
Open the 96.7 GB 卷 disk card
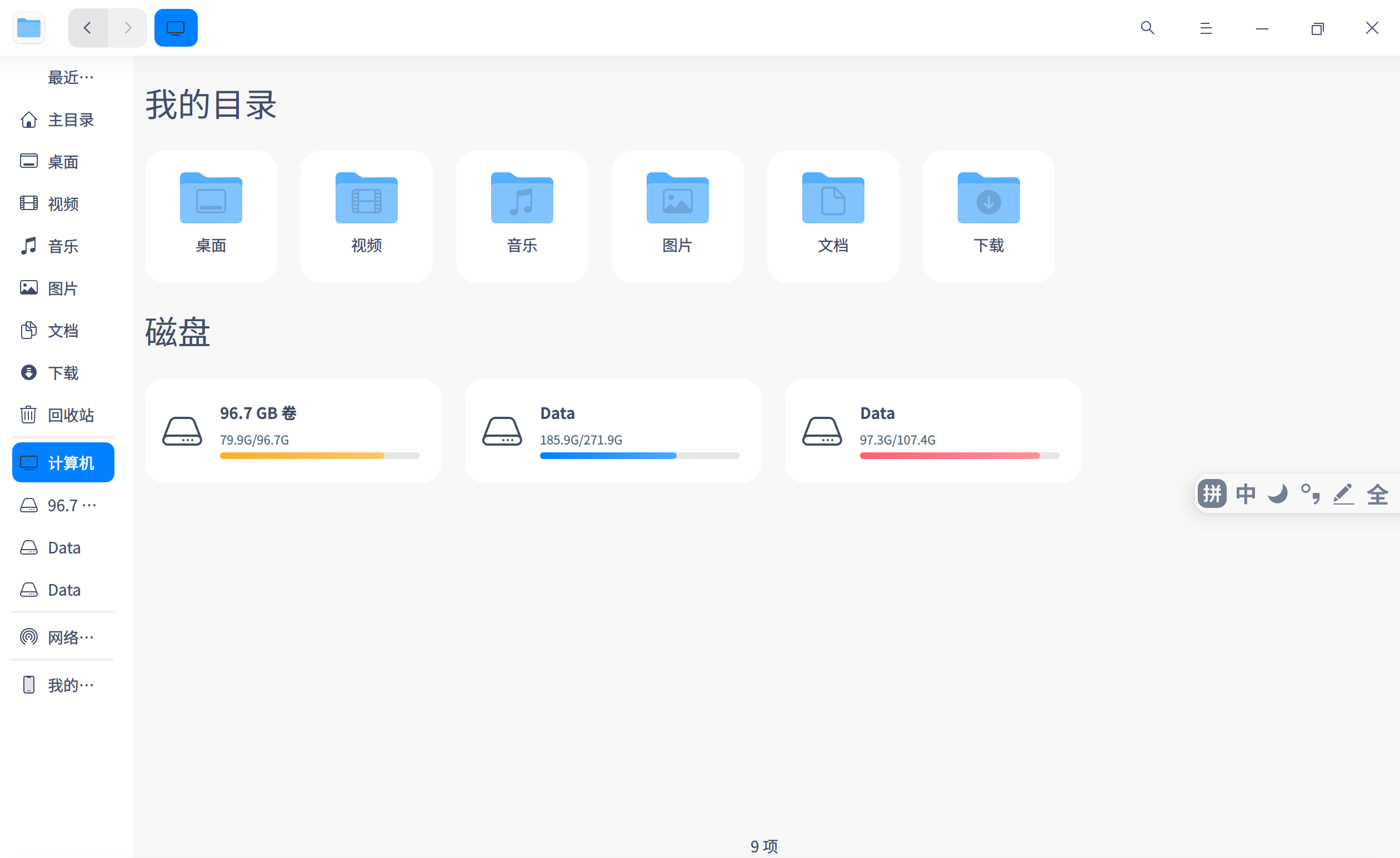(293, 430)
